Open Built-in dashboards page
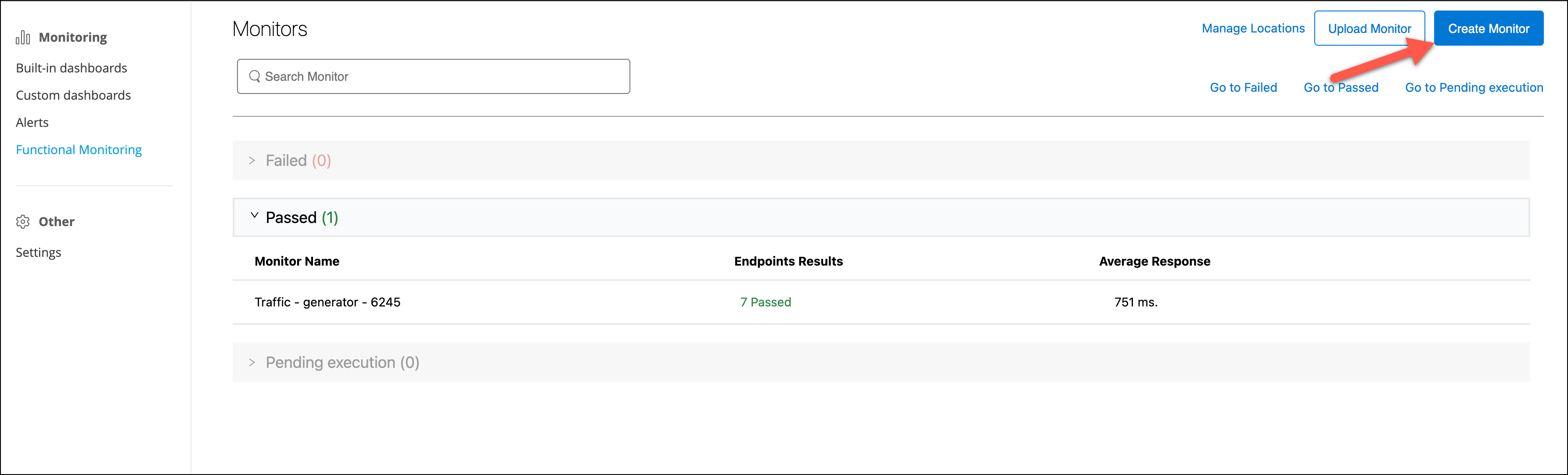1568x475 pixels. (x=71, y=68)
